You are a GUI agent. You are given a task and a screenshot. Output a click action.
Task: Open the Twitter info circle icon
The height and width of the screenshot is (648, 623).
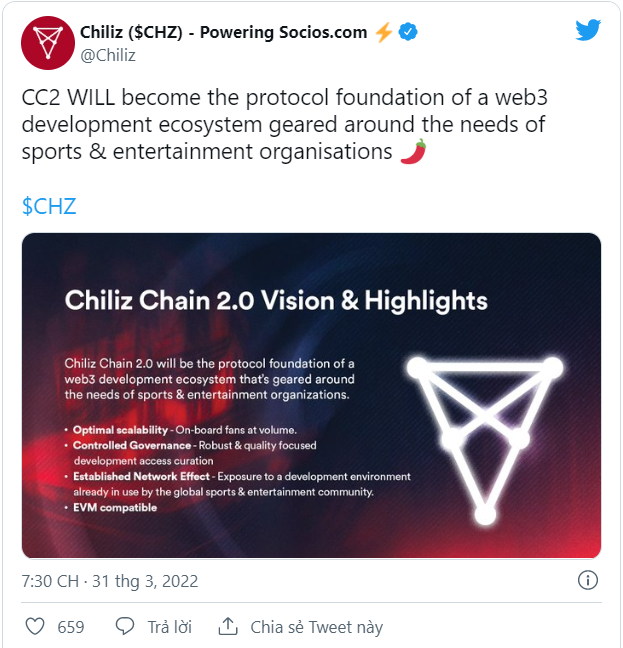click(589, 581)
